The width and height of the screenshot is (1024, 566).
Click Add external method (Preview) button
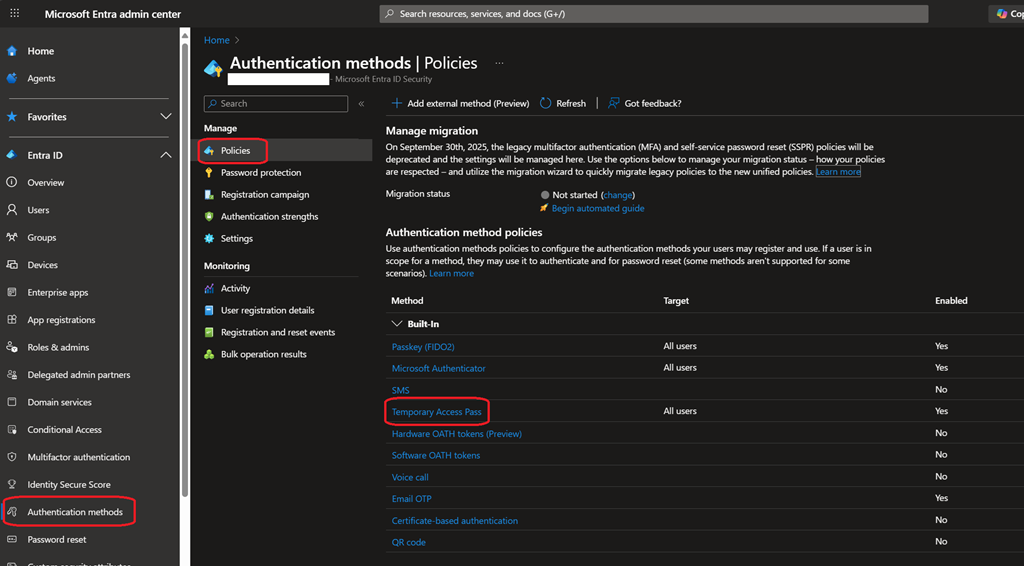(459, 103)
